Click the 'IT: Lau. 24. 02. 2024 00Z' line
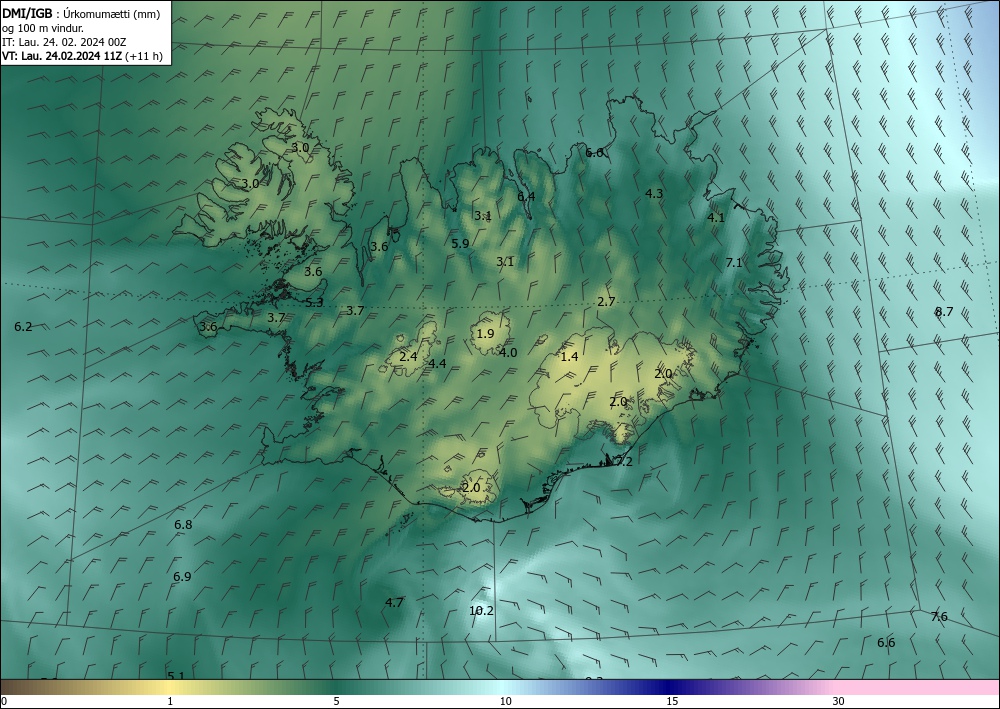 (64, 42)
